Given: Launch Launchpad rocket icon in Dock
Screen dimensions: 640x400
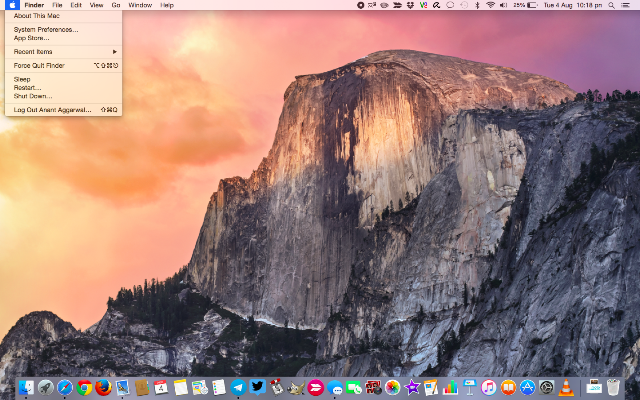Looking at the screenshot, I should (x=46, y=387).
